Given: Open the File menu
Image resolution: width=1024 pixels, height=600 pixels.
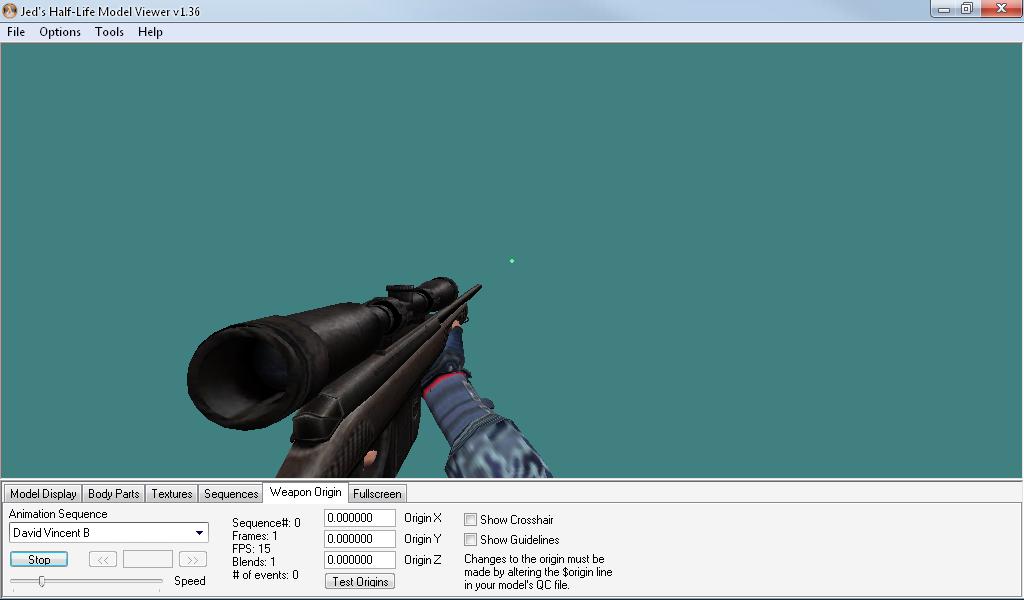Looking at the screenshot, I should point(16,32).
